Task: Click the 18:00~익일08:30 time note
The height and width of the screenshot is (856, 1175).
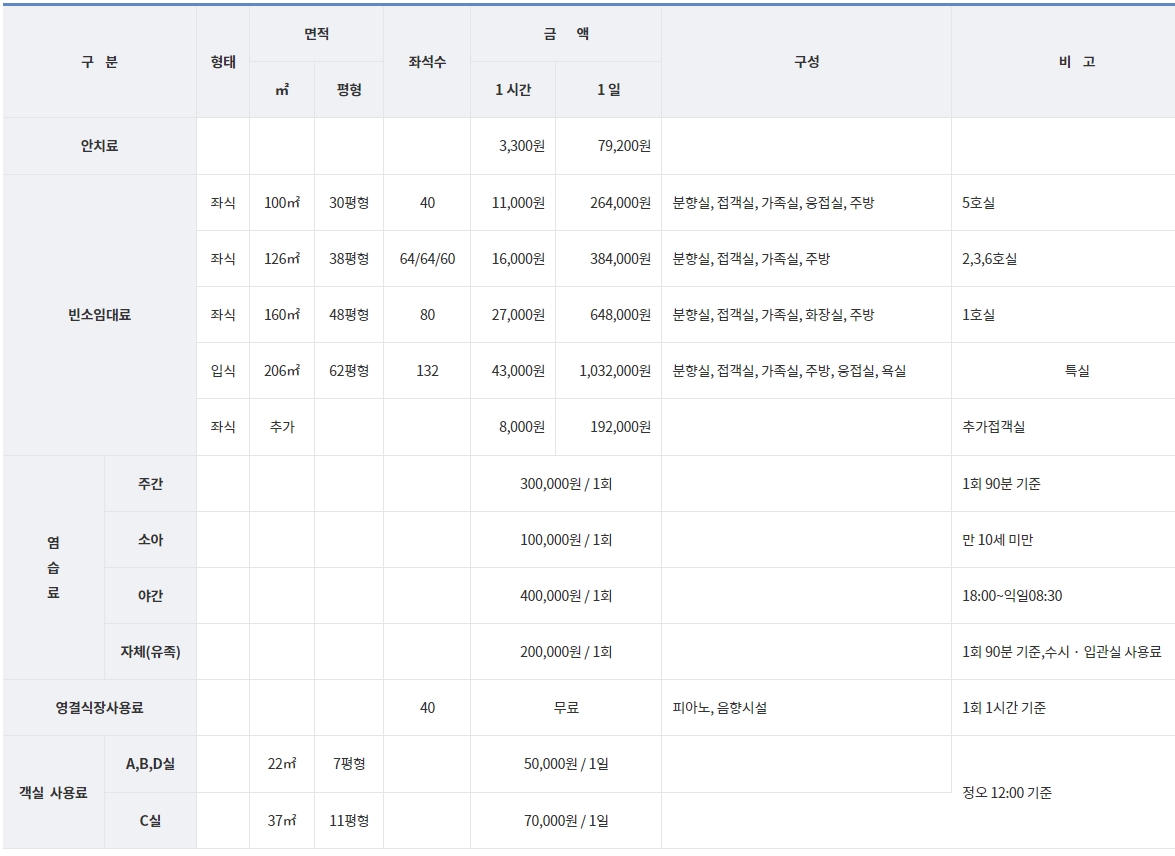Action: 1010,596
